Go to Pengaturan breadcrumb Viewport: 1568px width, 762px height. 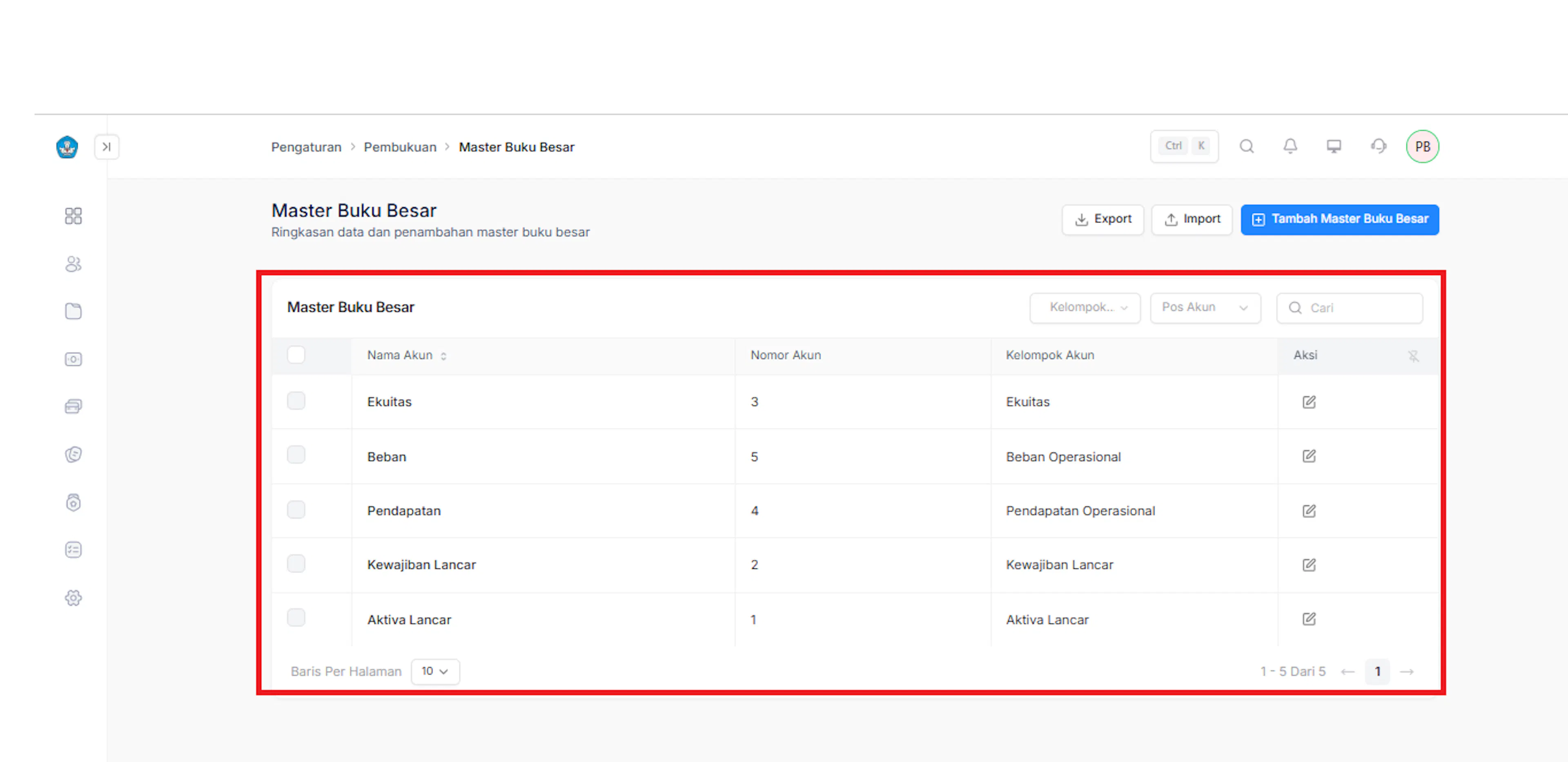point(306,147)
